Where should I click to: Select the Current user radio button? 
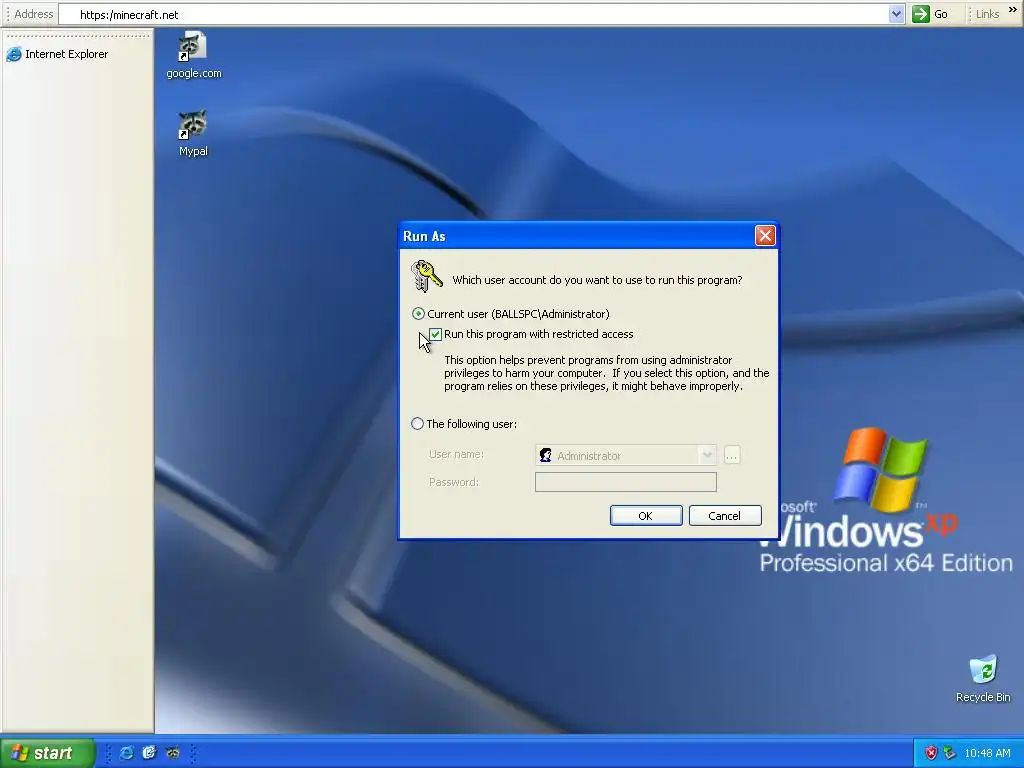418,314
